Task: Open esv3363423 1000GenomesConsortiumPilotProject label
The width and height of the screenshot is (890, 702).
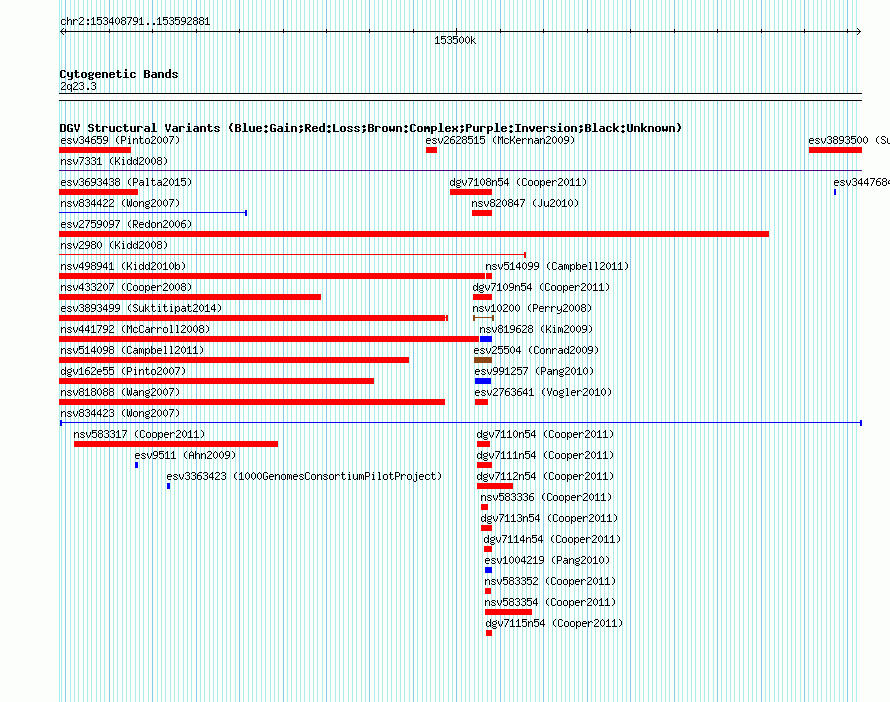Action: coord(304,476)
